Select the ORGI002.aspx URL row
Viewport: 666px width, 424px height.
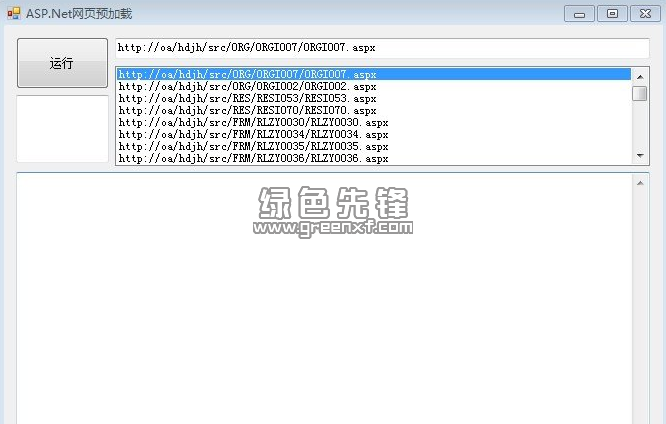[x=374, y=86]
